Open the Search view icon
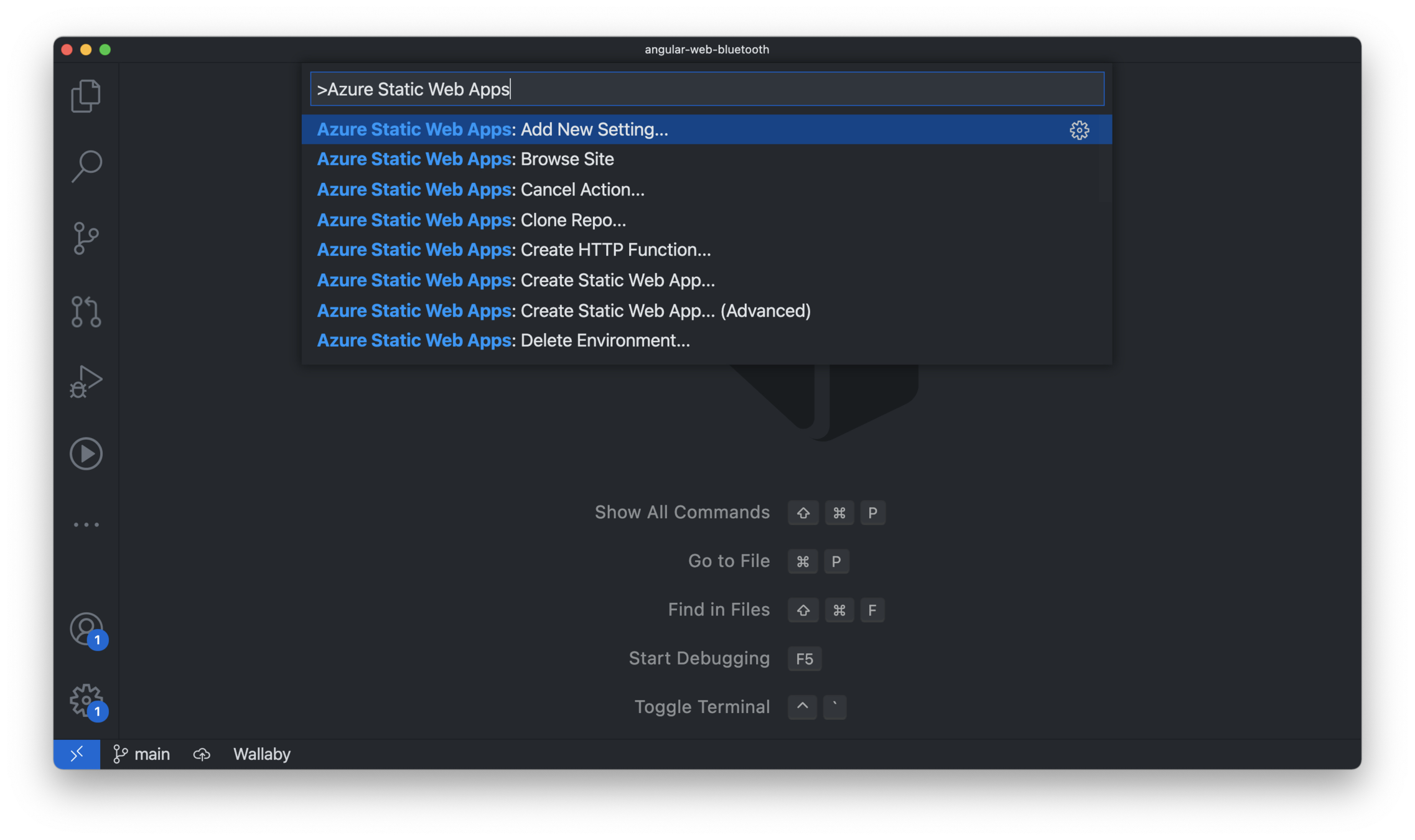Viewport: 1415px width, 840px height. point(86,167)
